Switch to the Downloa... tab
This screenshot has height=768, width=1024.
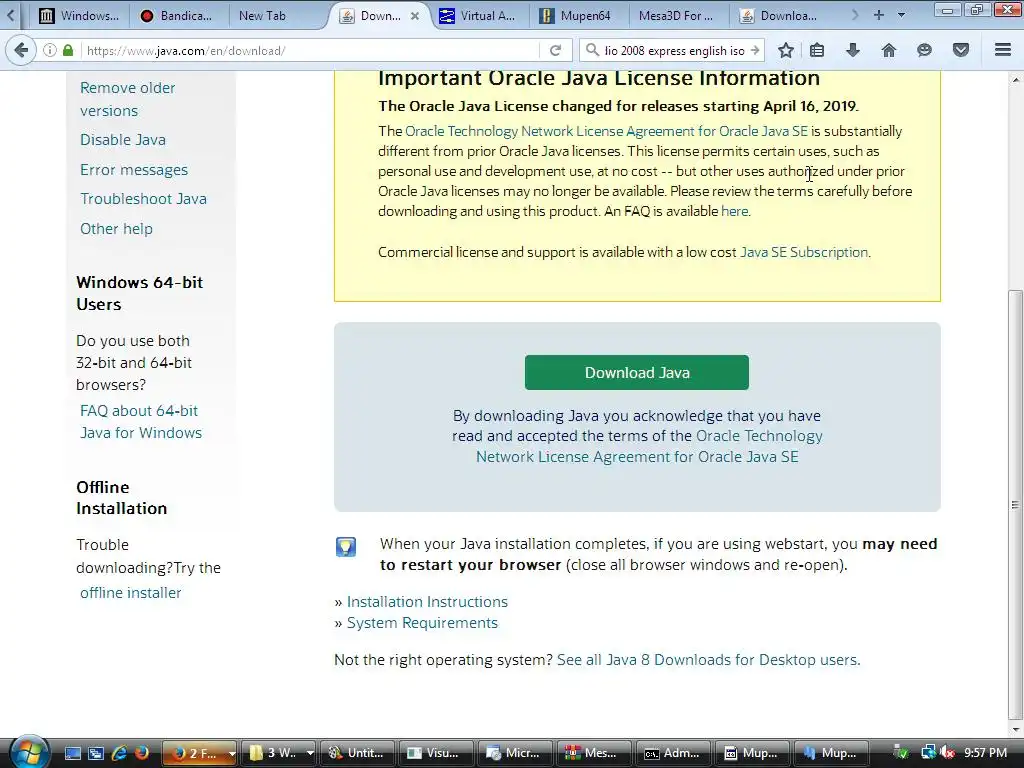[780, 16]
